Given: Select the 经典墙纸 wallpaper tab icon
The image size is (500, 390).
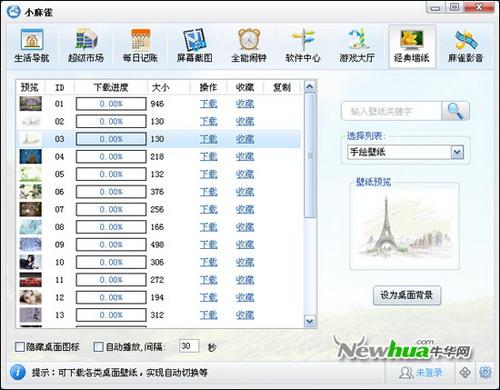Looking at the screenshot, I should [412, 46].
